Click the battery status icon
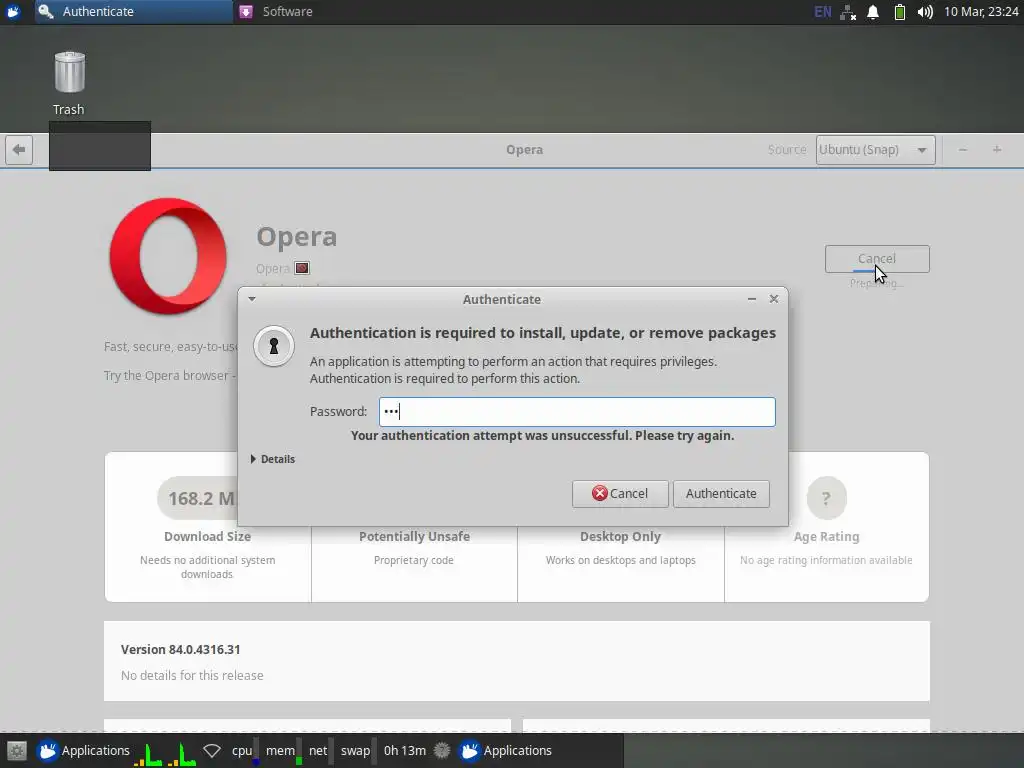The width and height of the screenshot is (1024, 768). coord(900,12)
